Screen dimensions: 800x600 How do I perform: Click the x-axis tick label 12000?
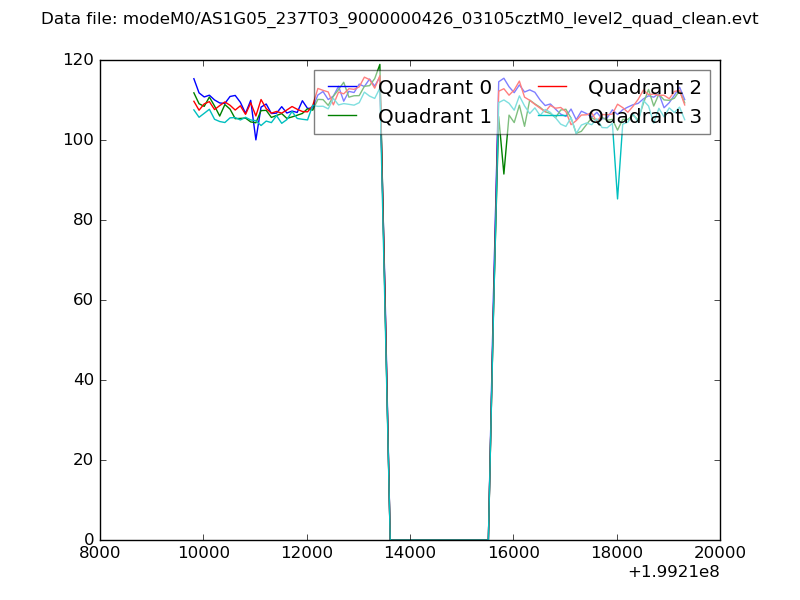click(306, 553)
